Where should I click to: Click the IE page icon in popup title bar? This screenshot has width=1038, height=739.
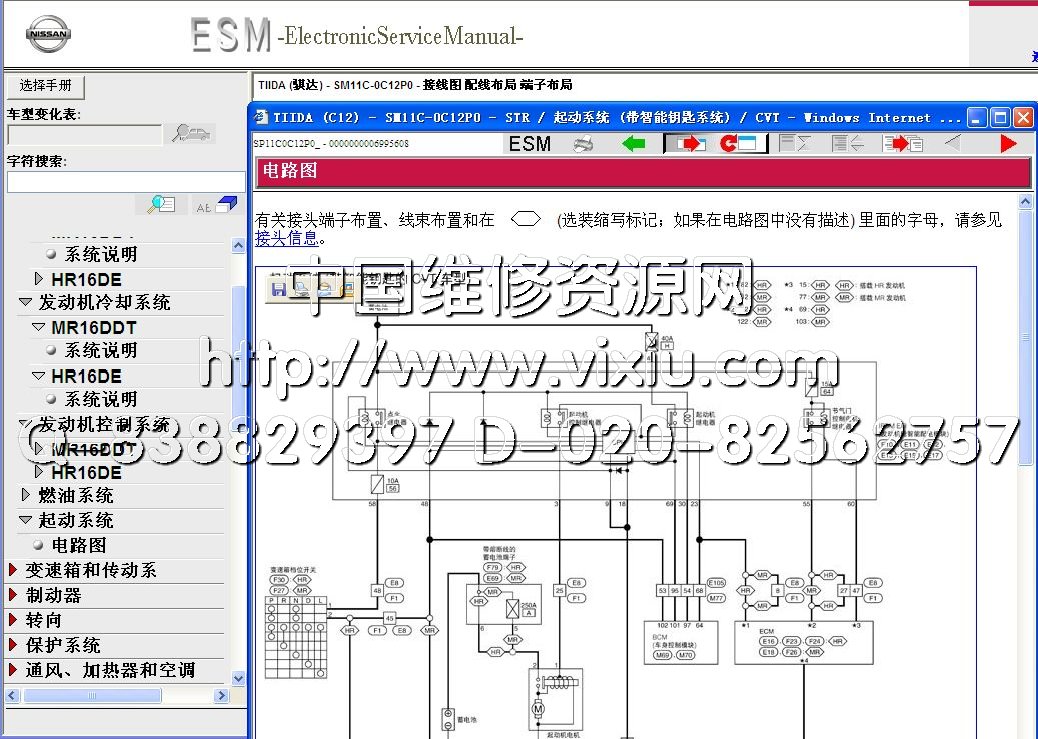[261, 117]
